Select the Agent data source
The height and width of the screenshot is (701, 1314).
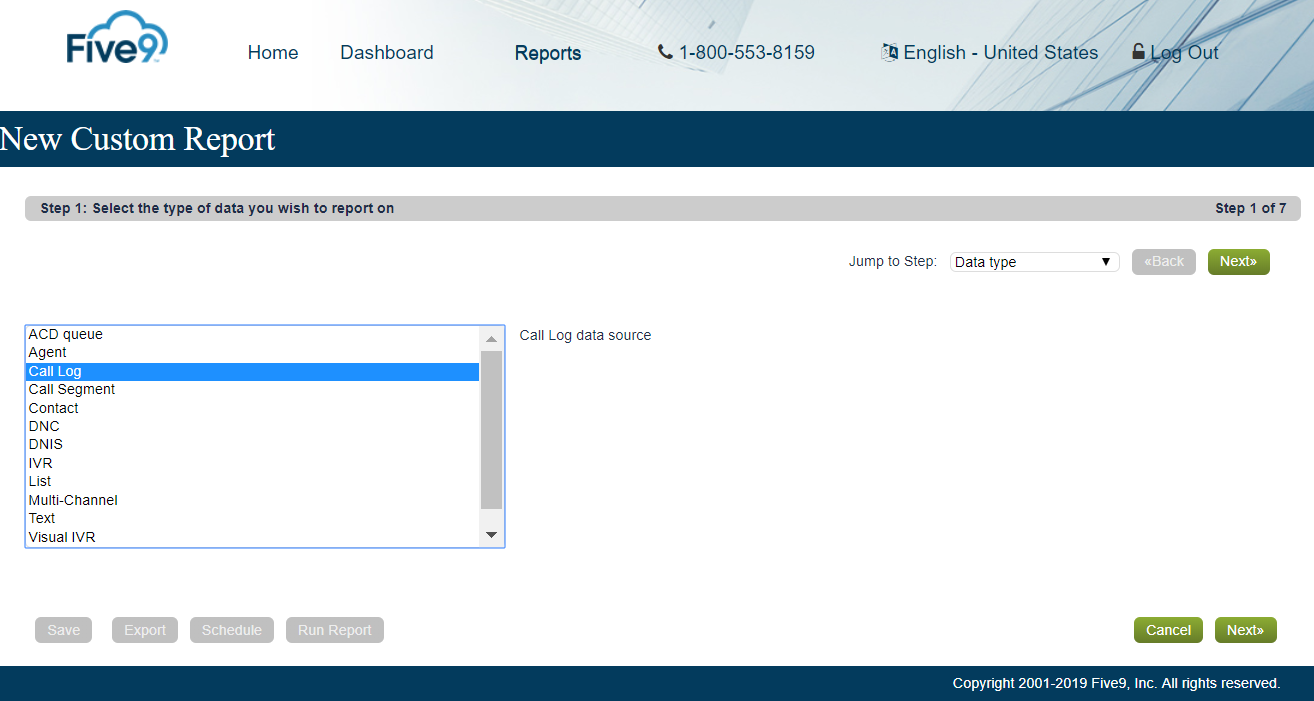pyautogui.click(x=47, y=352)
